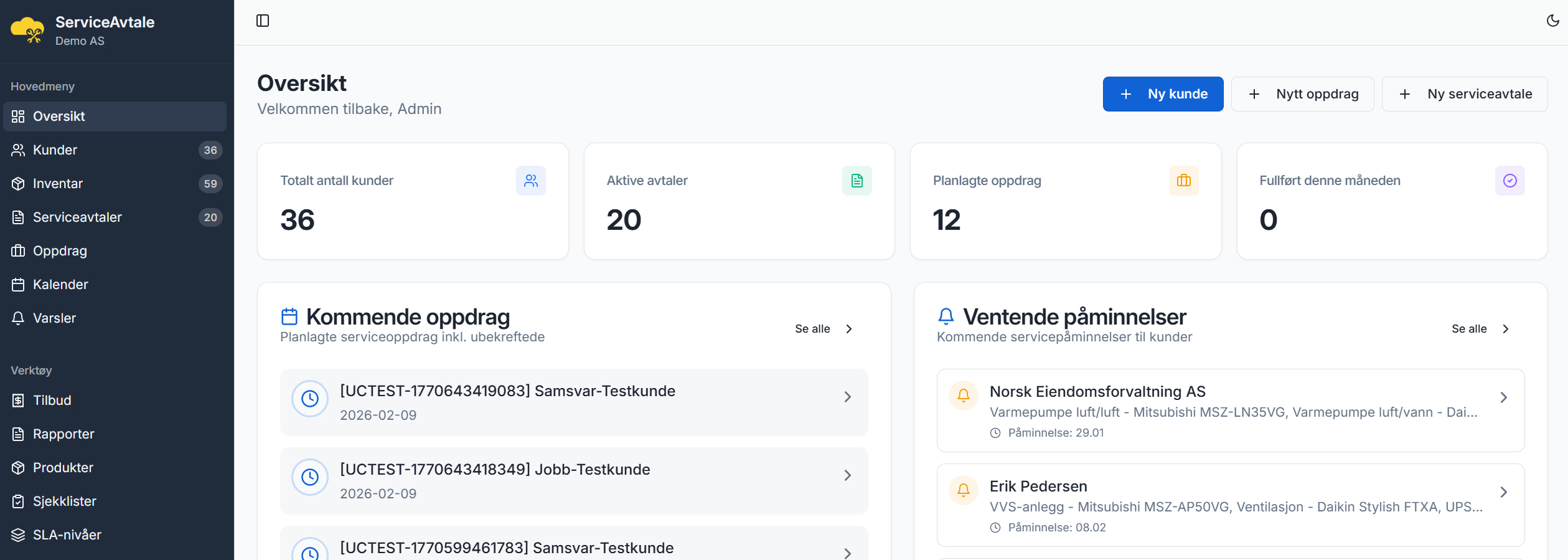Click the clock icon for Jobb-Testkunde job
This screenshot has width=1568, height=560.
click(x=310, y=477)
